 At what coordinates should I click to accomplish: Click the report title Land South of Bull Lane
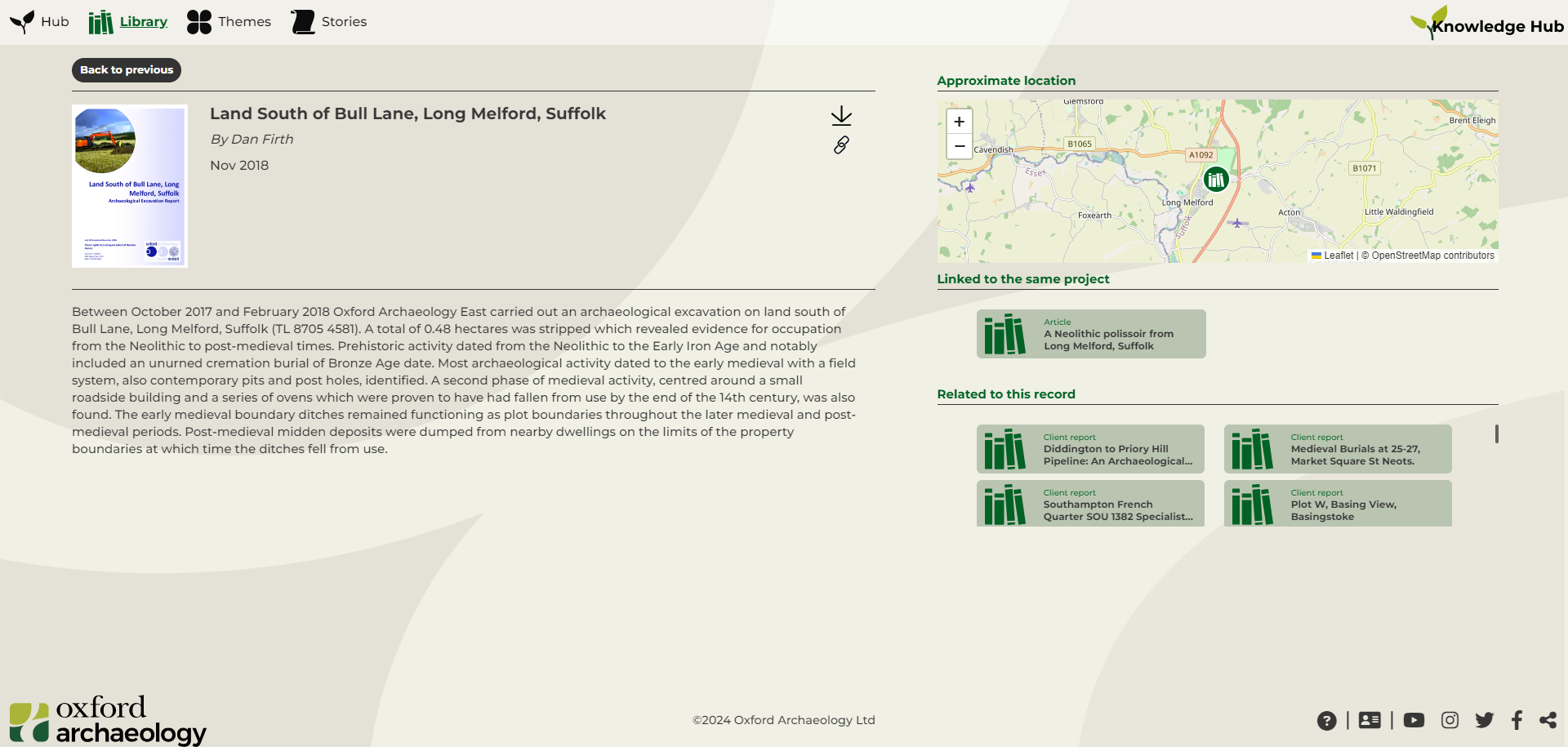408,113
